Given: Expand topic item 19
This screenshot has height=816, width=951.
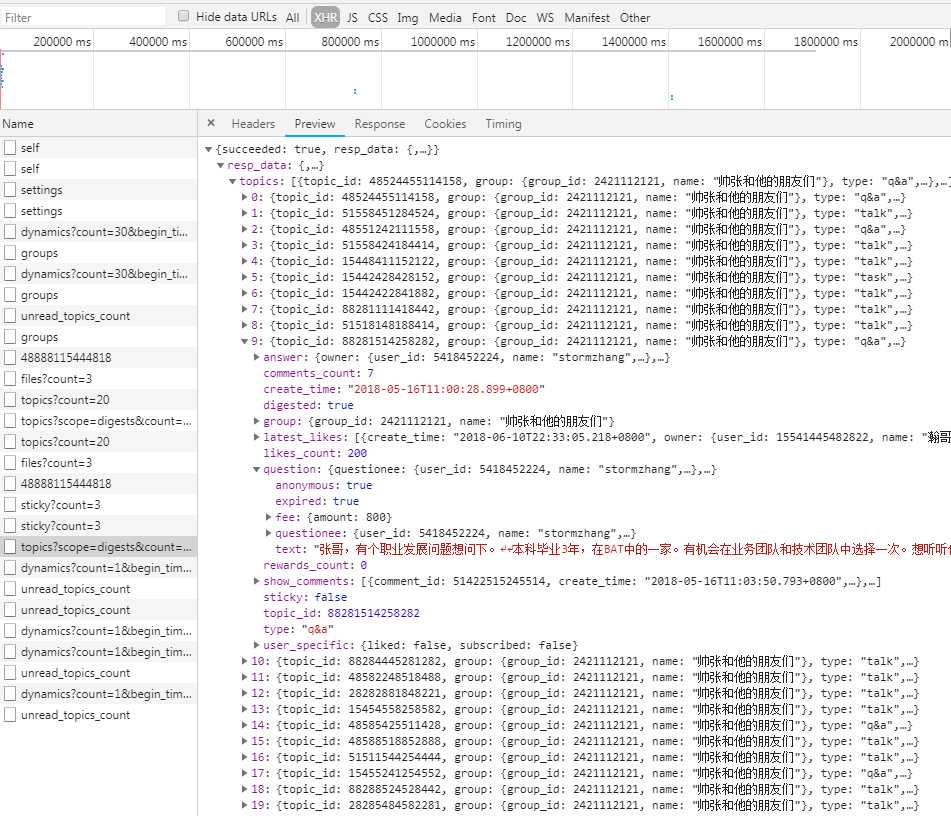Looking at the screenshot, I should click(244, 805).
